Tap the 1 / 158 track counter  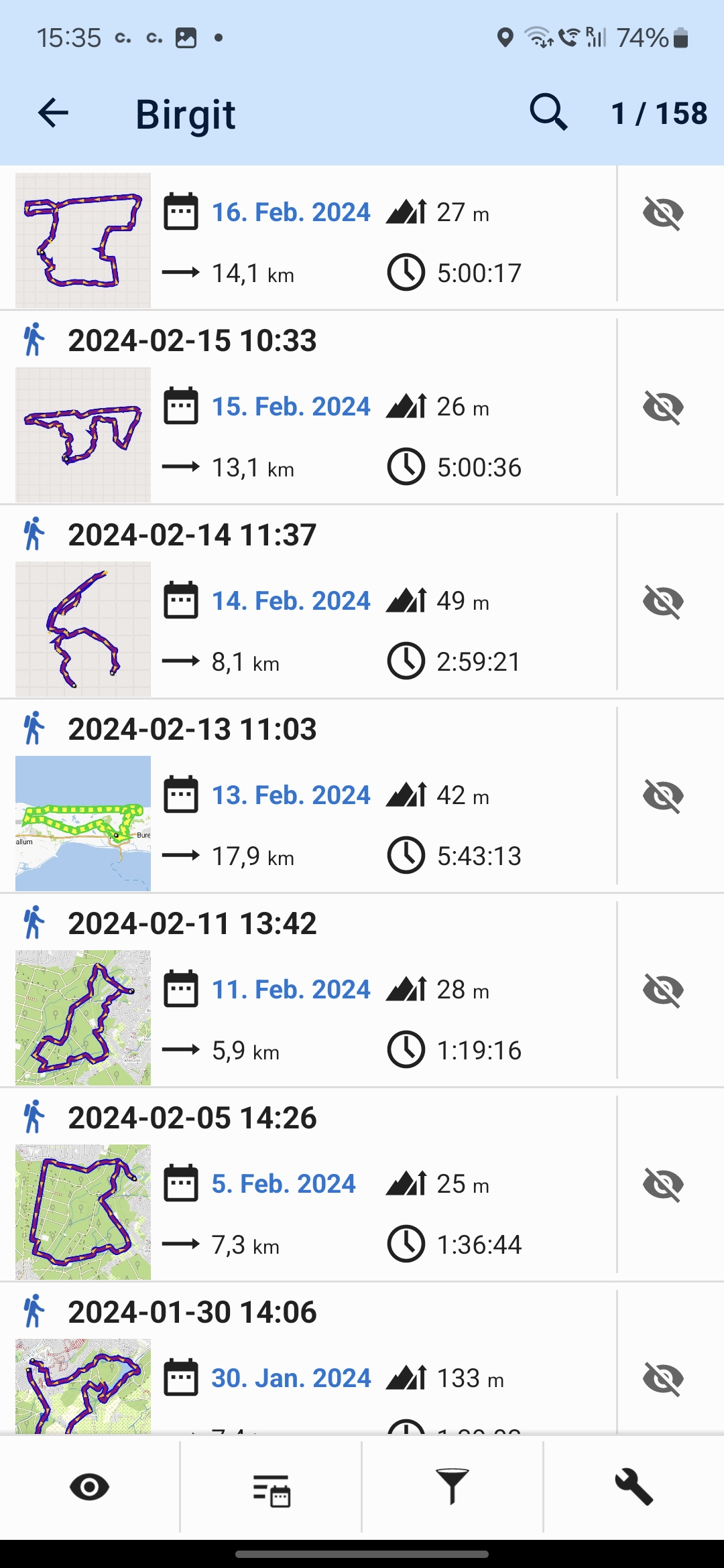tap(659, 114)
